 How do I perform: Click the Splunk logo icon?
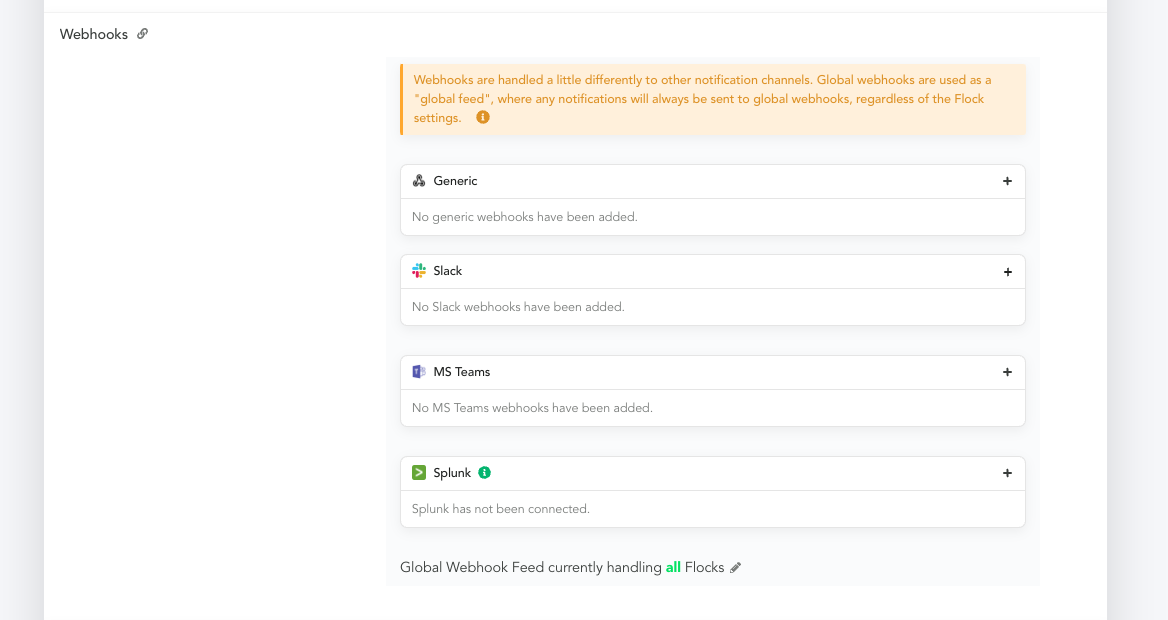tap(419, 472)
